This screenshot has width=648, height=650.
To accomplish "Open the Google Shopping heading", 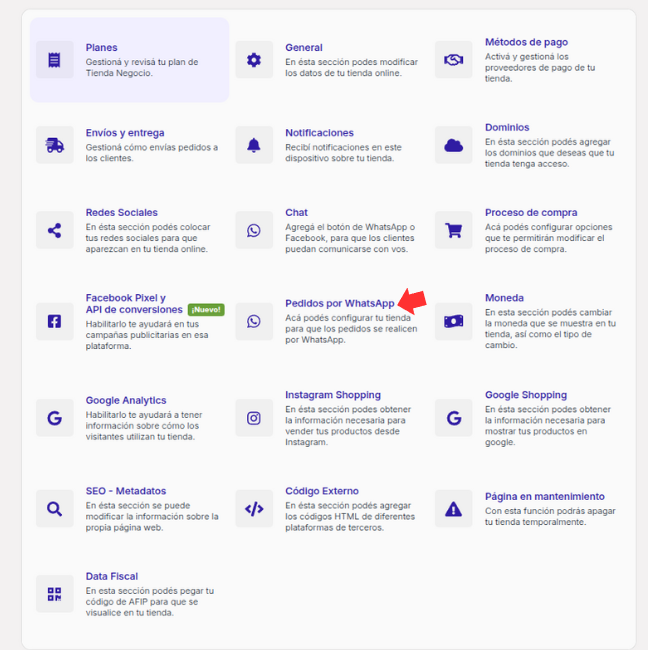I will point(526,395).
